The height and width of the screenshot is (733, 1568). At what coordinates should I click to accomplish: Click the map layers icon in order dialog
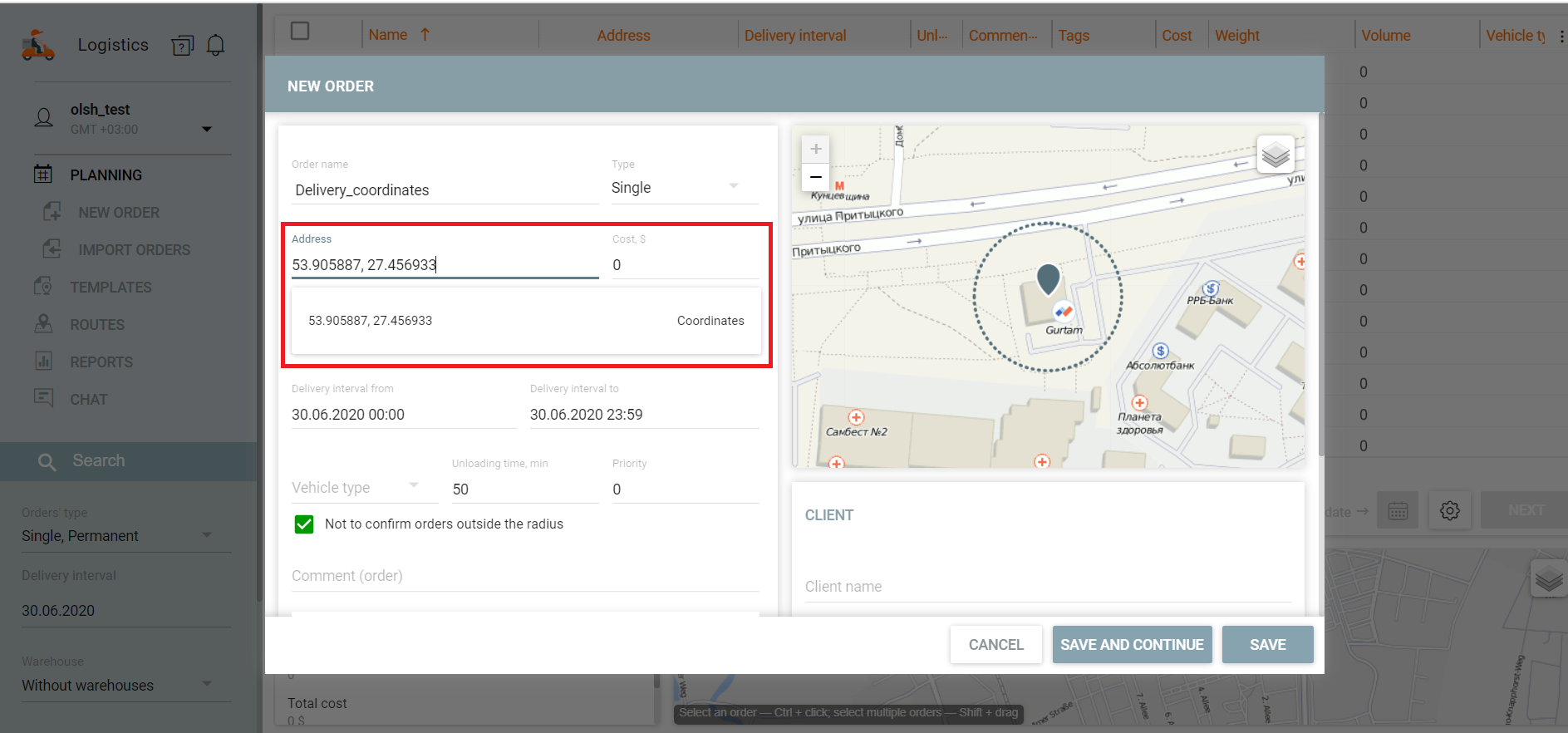coord(1275,155)
